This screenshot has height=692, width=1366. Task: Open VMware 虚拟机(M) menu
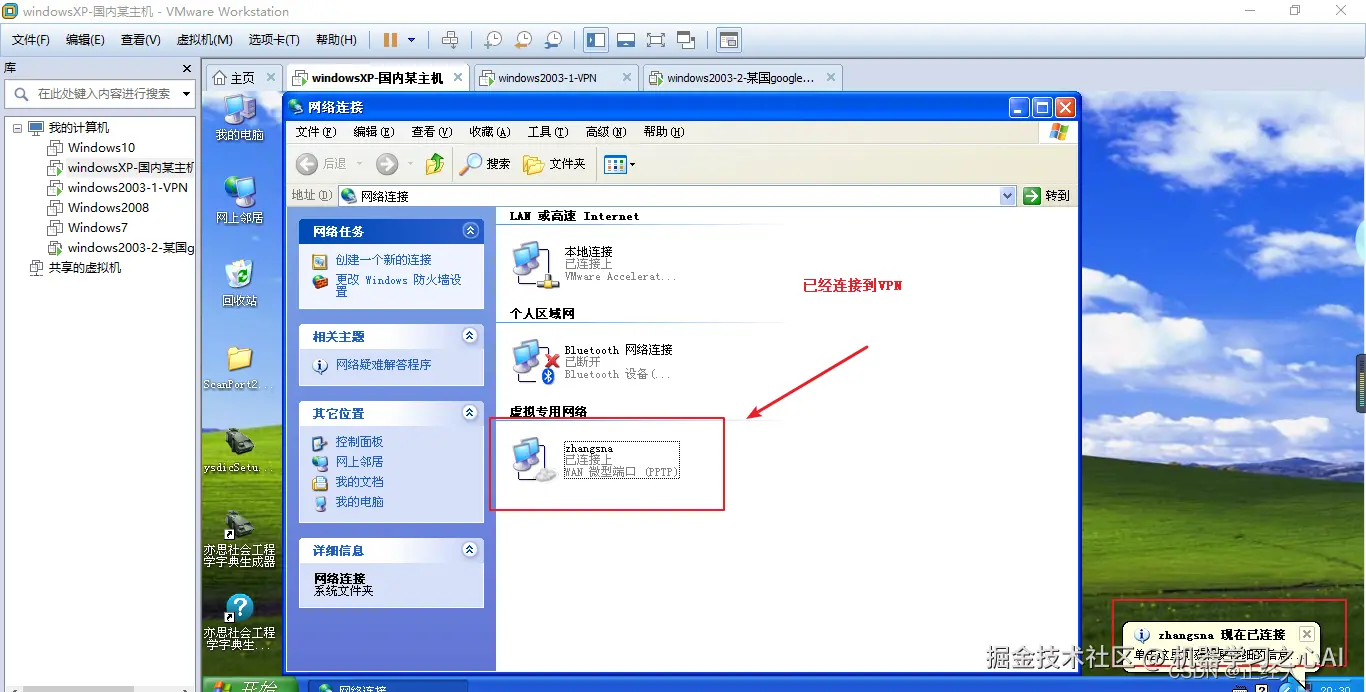click(205, 40)
